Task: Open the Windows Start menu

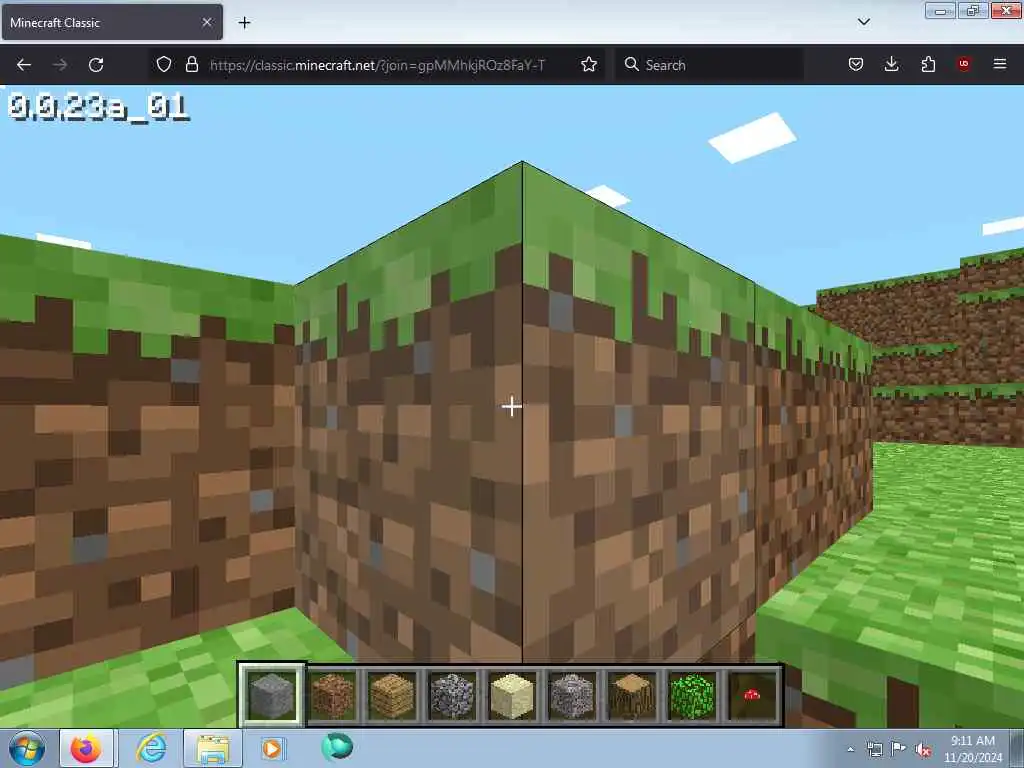Action: click(27, 748)
